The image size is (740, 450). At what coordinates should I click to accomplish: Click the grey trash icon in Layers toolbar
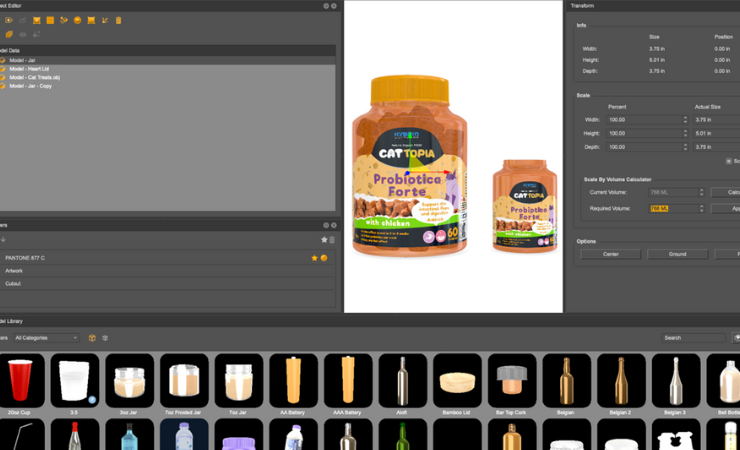point(332,240)
